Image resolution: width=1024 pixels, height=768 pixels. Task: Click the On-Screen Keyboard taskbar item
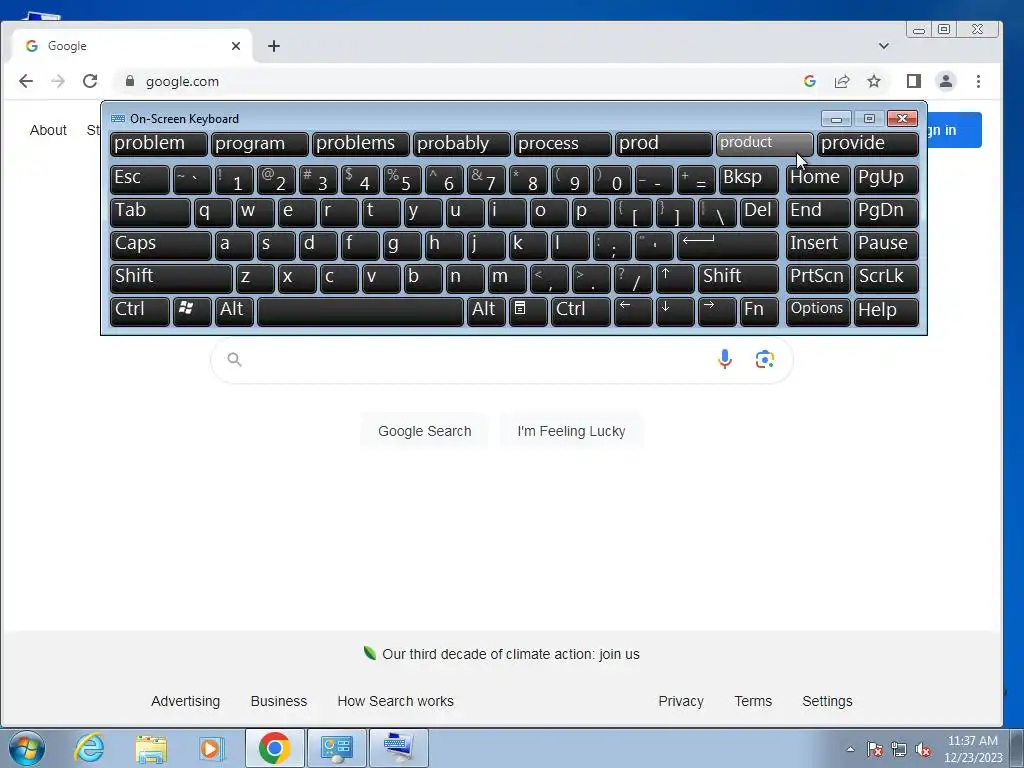point(399,748)
